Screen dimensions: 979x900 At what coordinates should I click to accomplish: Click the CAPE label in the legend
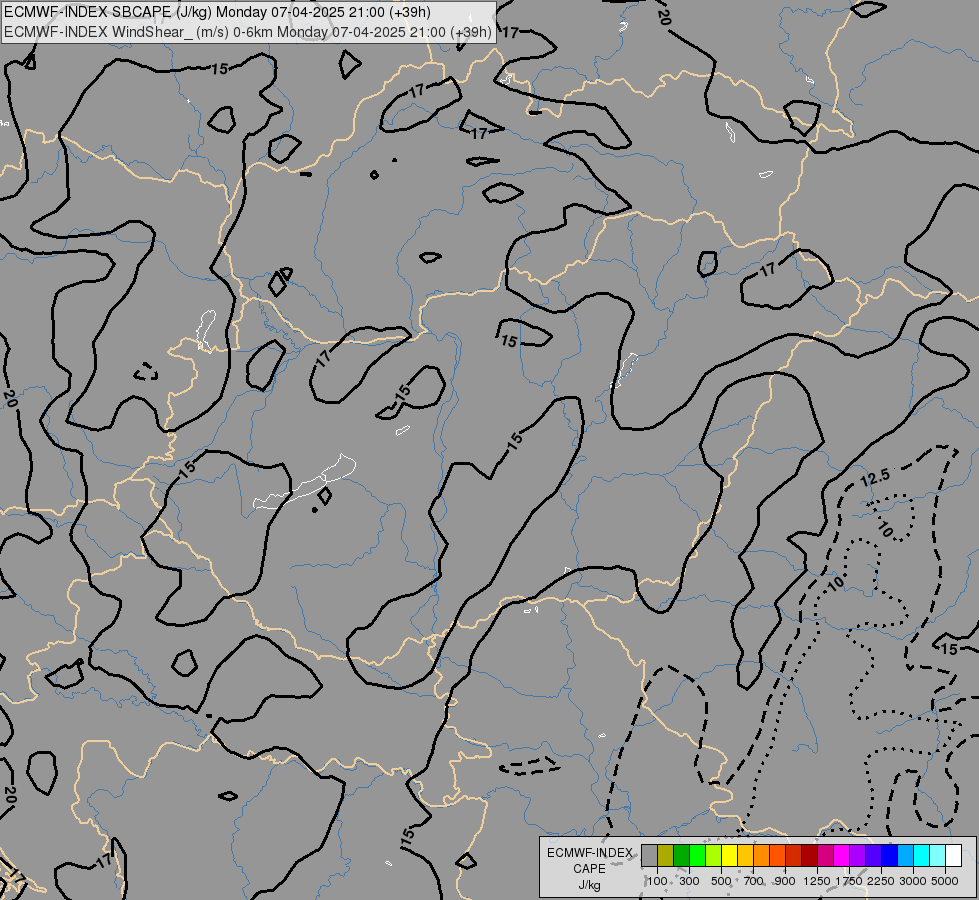(589, 869)
